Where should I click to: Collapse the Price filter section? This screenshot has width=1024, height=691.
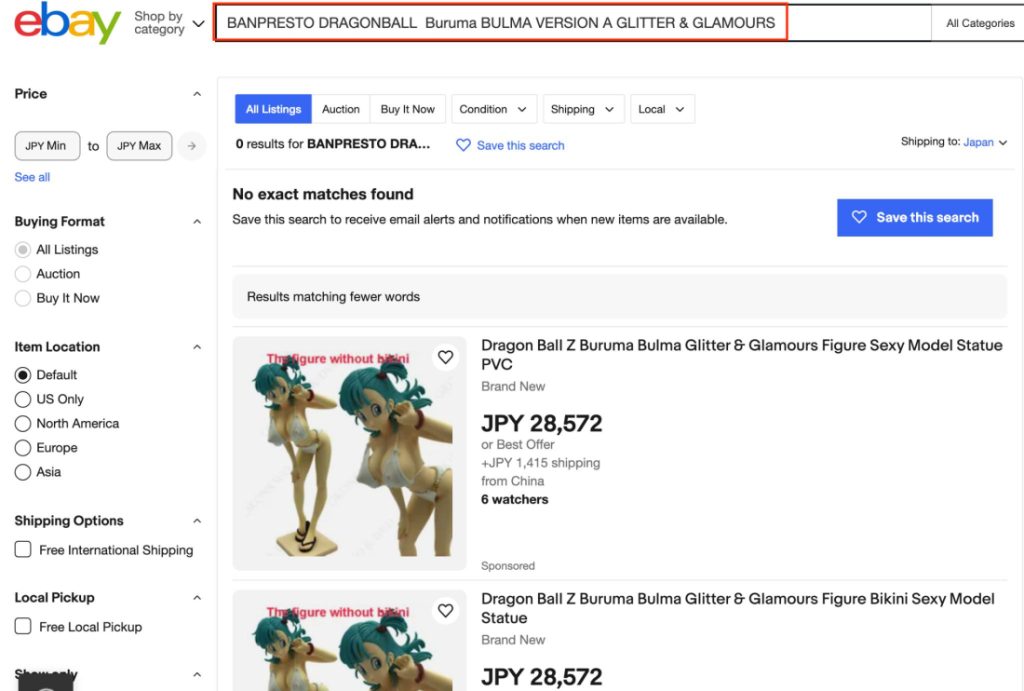tap(197, 94)
